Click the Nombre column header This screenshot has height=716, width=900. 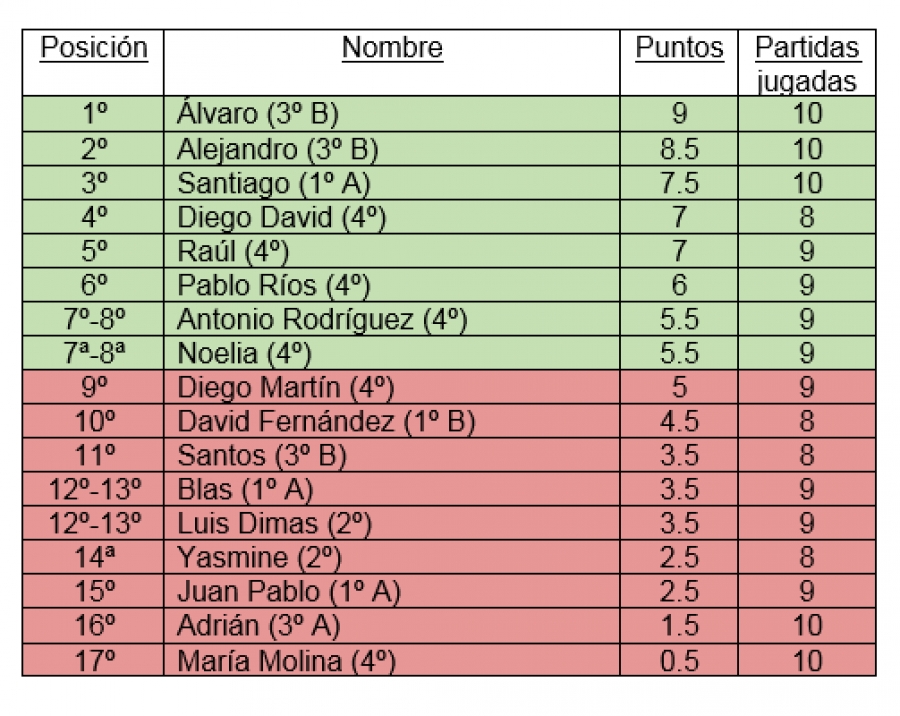392,48
